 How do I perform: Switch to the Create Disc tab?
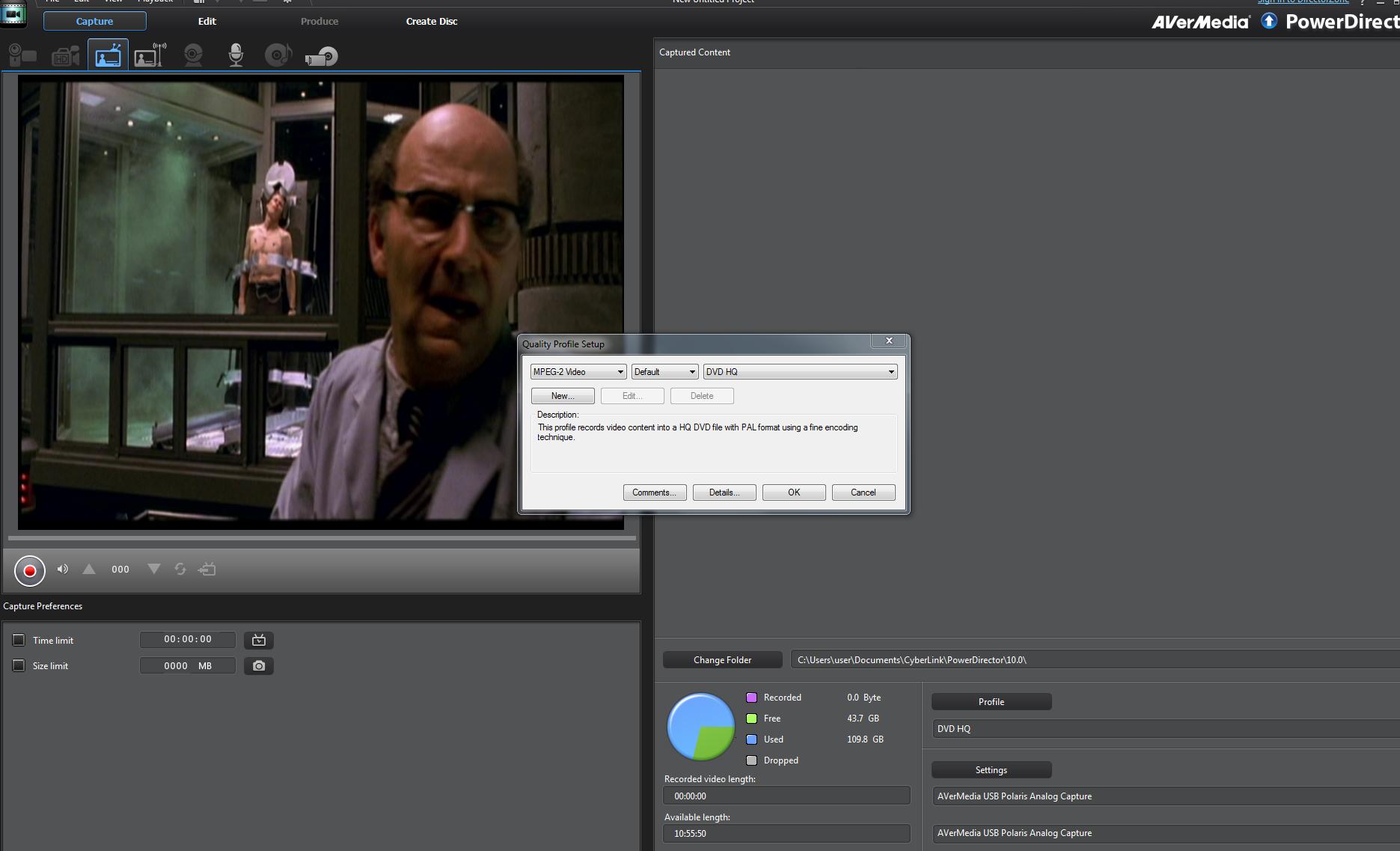pos(432,21)
